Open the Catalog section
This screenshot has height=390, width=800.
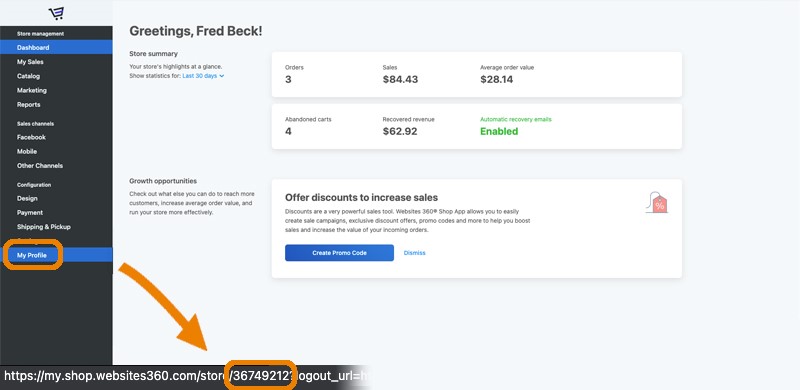pyautogui.click(x=56, y=76)
